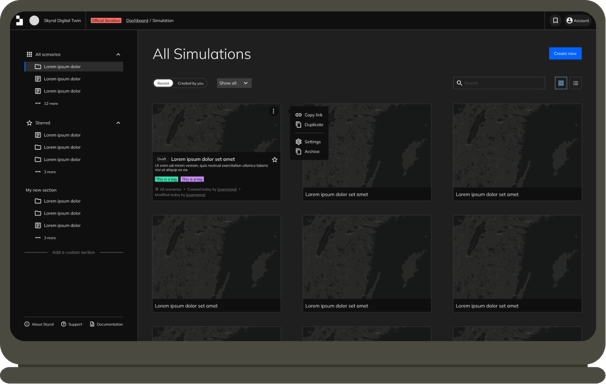The image size is (606, 384).
Task: Click the Lorem ipsum dolor set amet Draft card title
Action: point(203,159)
